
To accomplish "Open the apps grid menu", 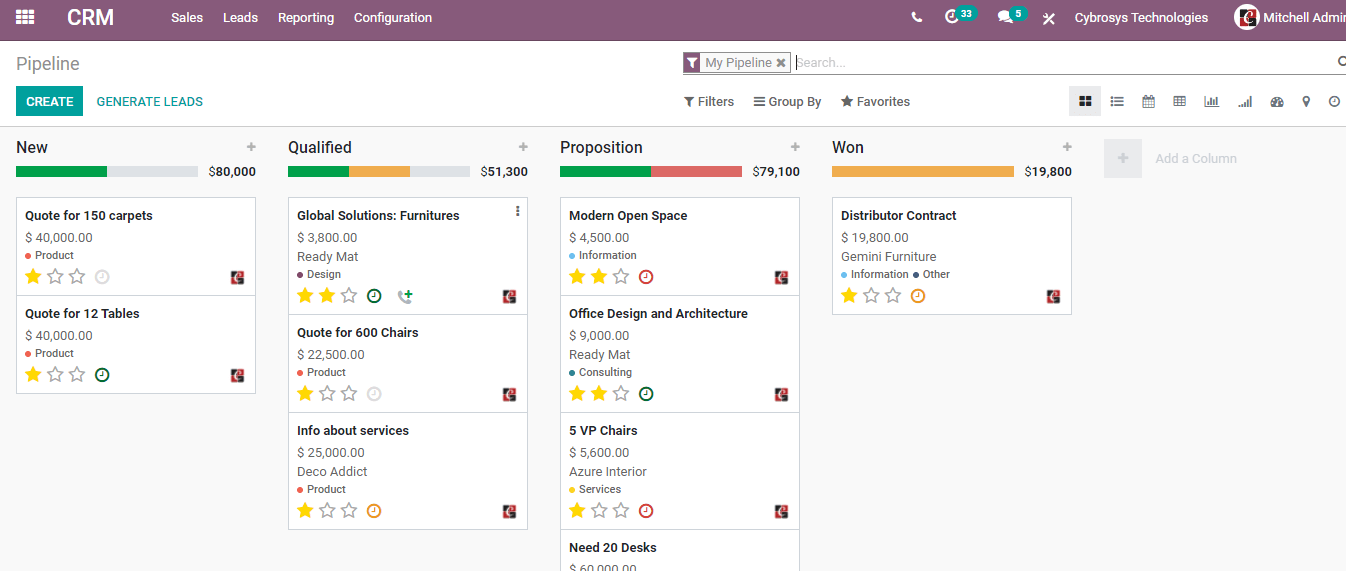I will pyautogui.click(x=25, y=17).
